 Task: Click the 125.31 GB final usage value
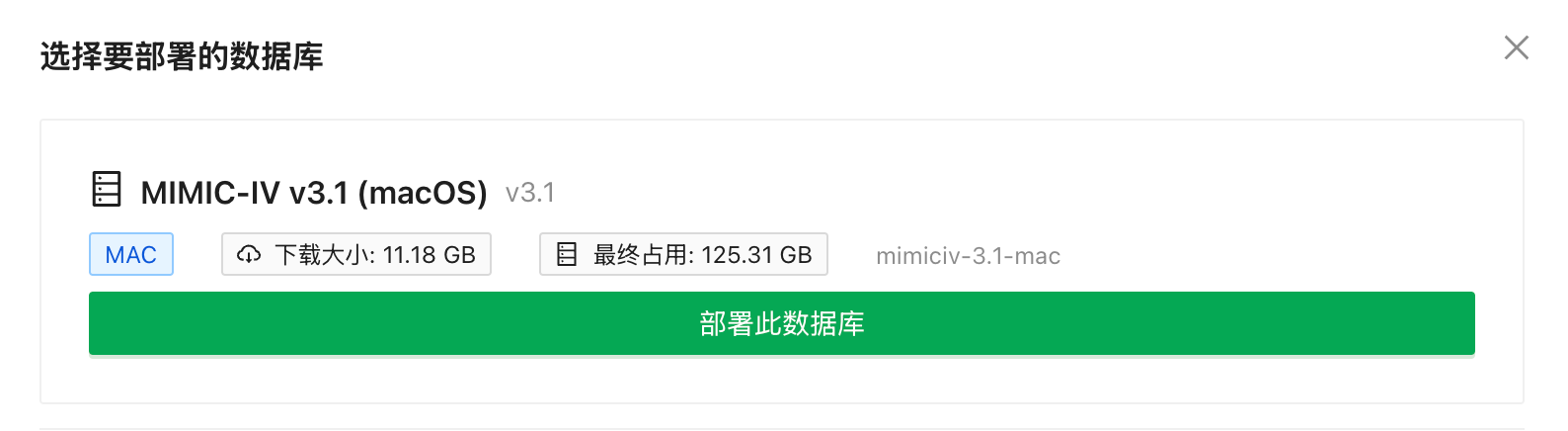[x=756, y=255]
